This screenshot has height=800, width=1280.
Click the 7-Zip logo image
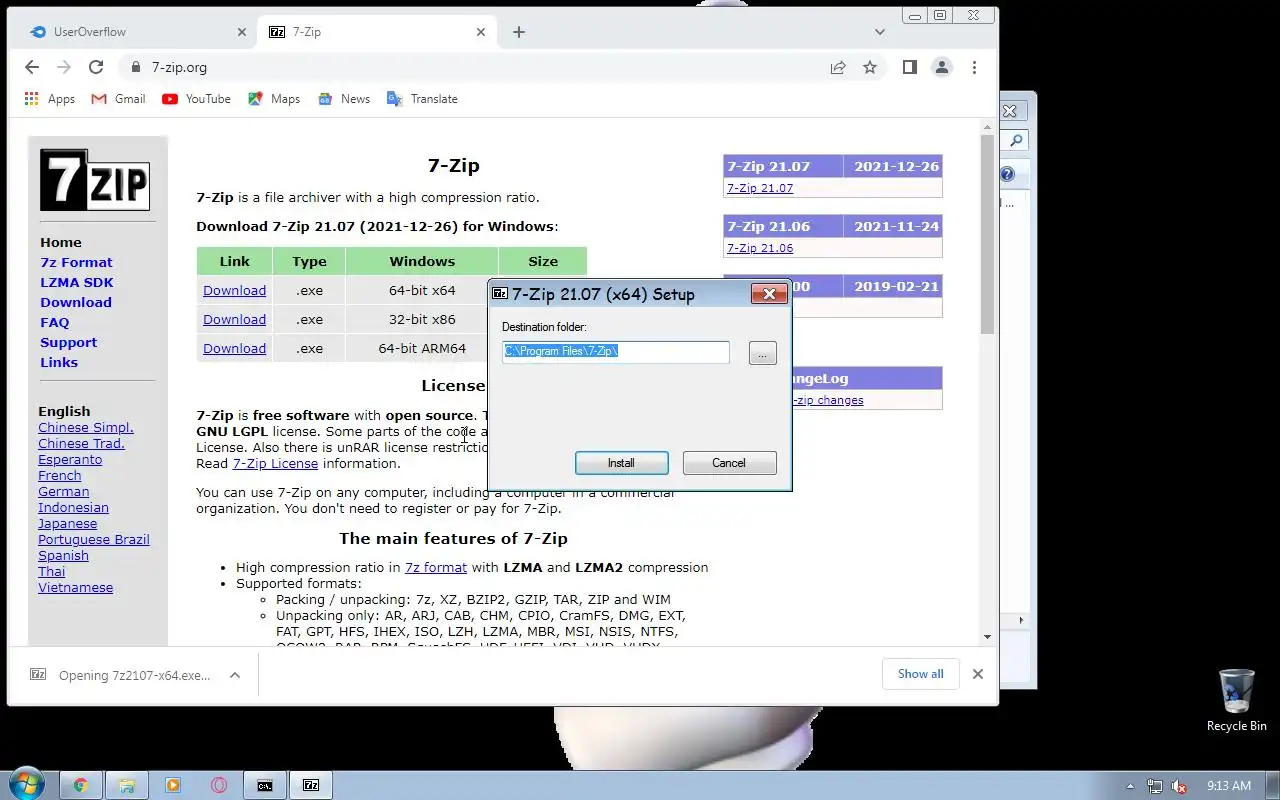click(95, 180)
